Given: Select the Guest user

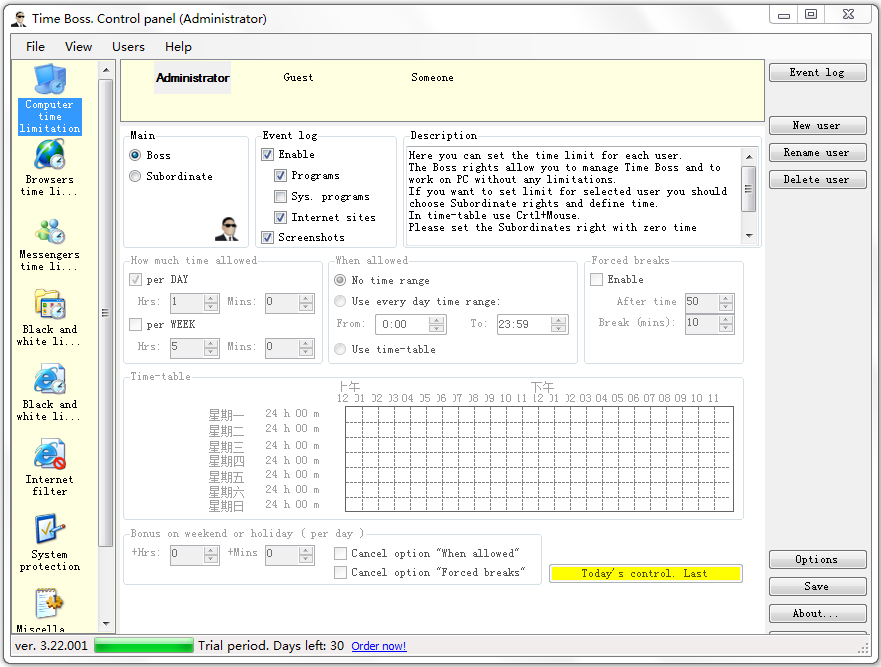Looking at the screenshot, I should point(298,78).
